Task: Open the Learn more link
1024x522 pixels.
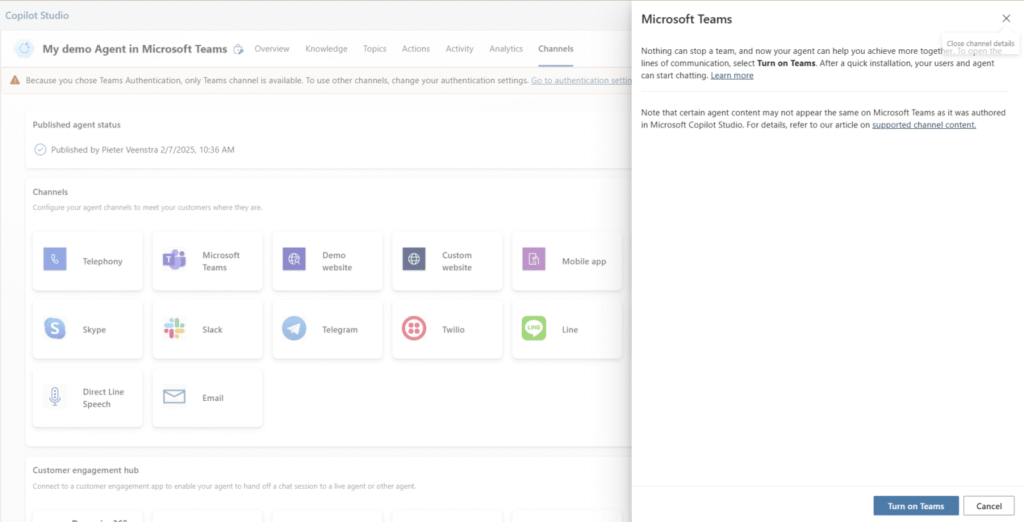Action: tap(731, 76)
